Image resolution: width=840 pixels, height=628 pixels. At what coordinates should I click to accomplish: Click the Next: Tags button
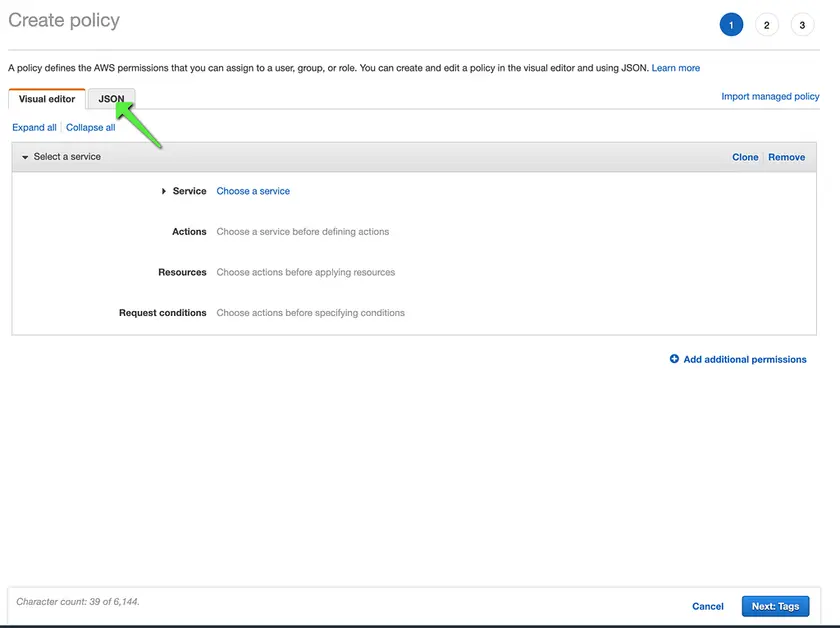click(775, 607)
